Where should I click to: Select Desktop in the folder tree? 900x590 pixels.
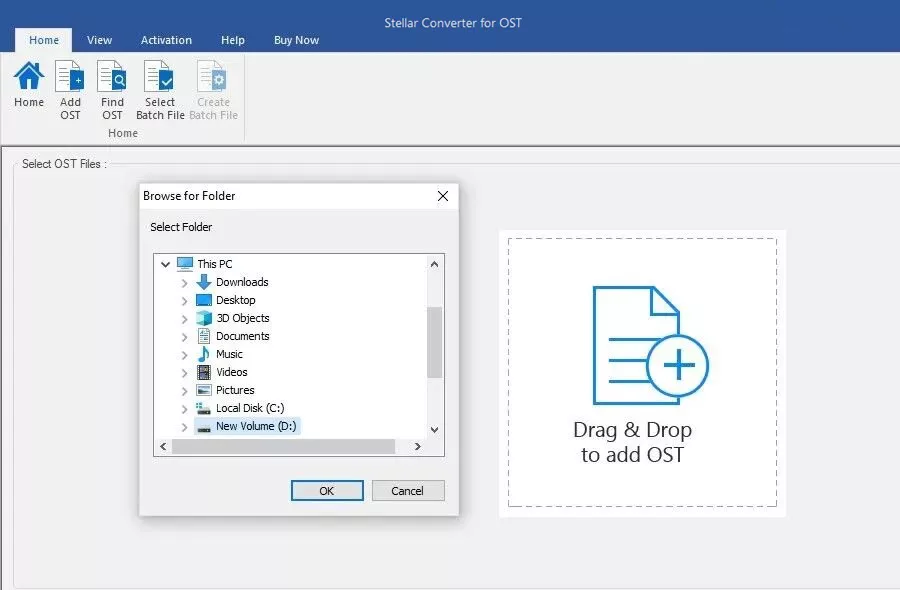(235, 300)
